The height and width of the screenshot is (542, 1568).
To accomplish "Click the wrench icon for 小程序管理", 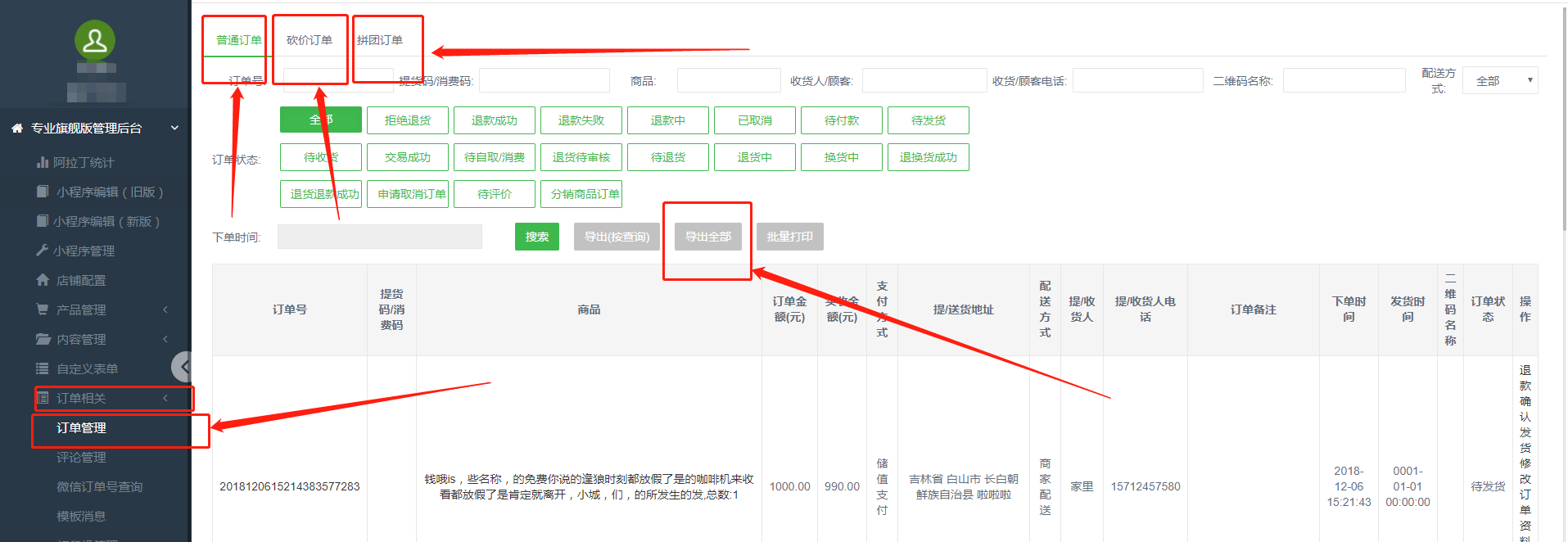I will (43, 251).
